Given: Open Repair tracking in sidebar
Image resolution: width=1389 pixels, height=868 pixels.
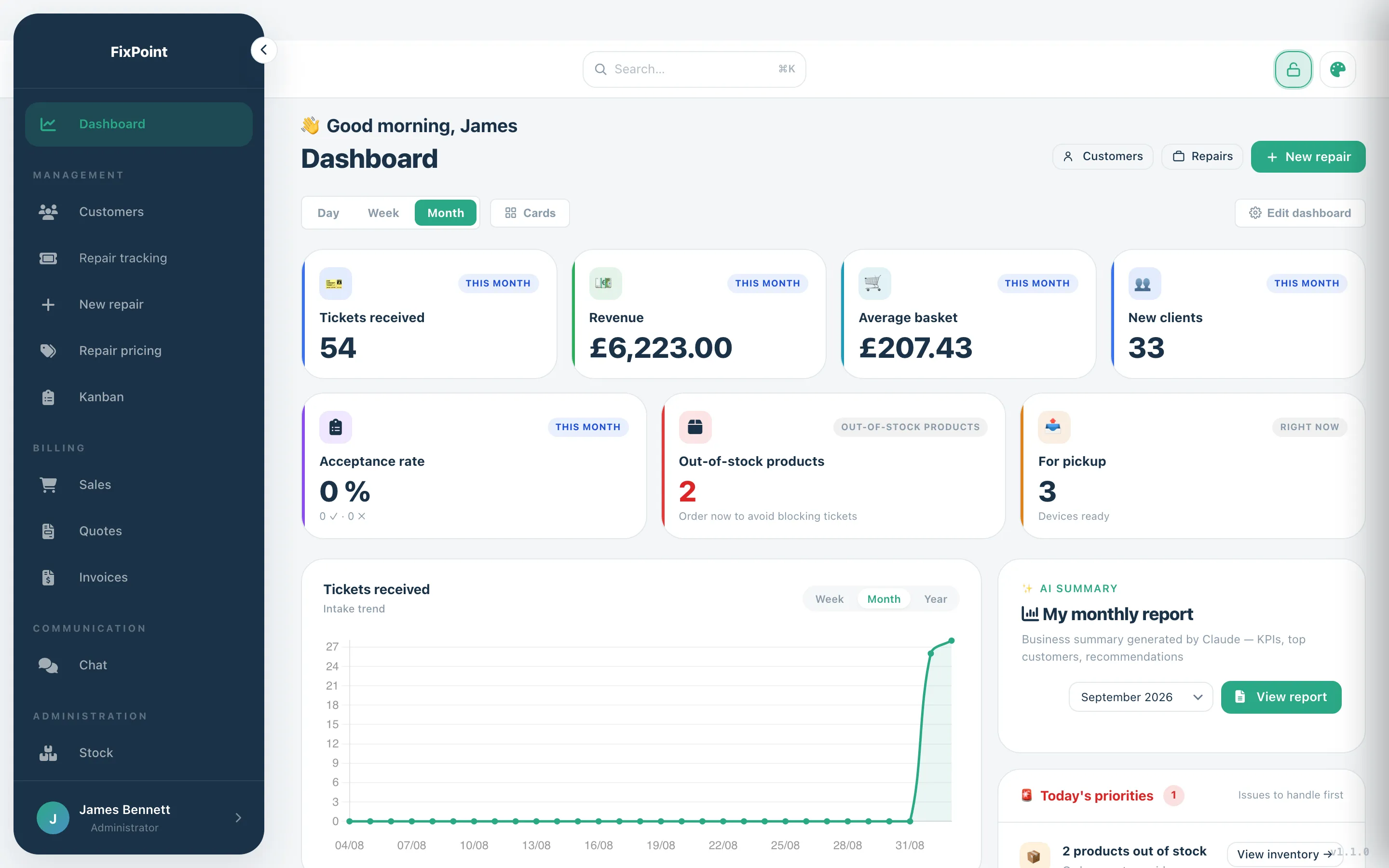Looking at the screenshot, I should pos(139,258).
